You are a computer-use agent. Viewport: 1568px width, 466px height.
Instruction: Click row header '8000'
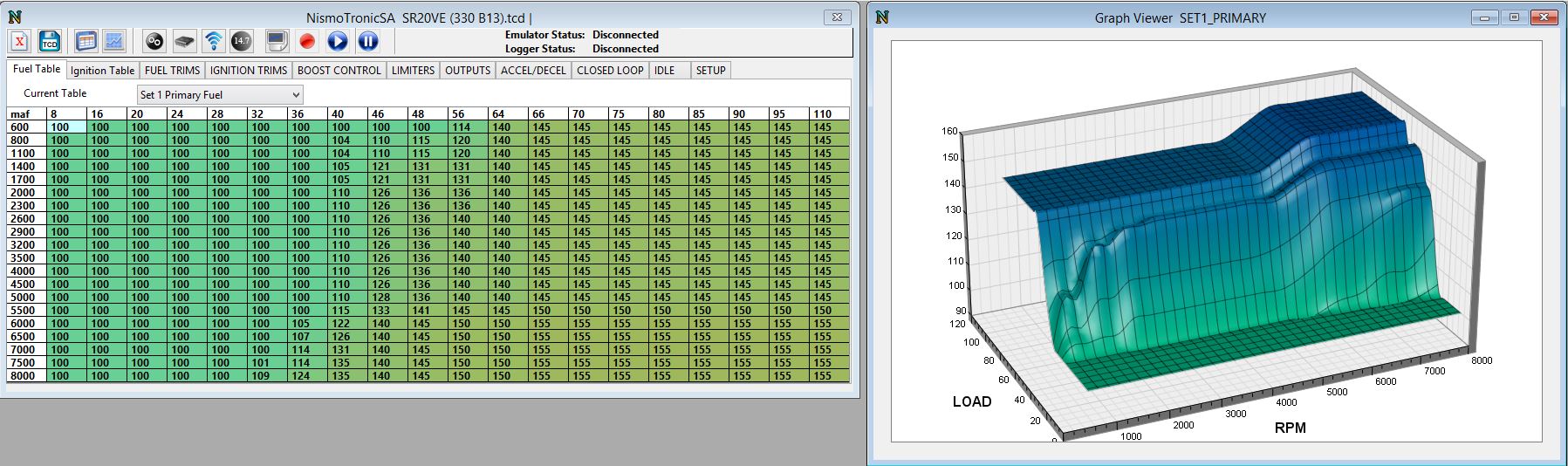click(x=27, y=375)
